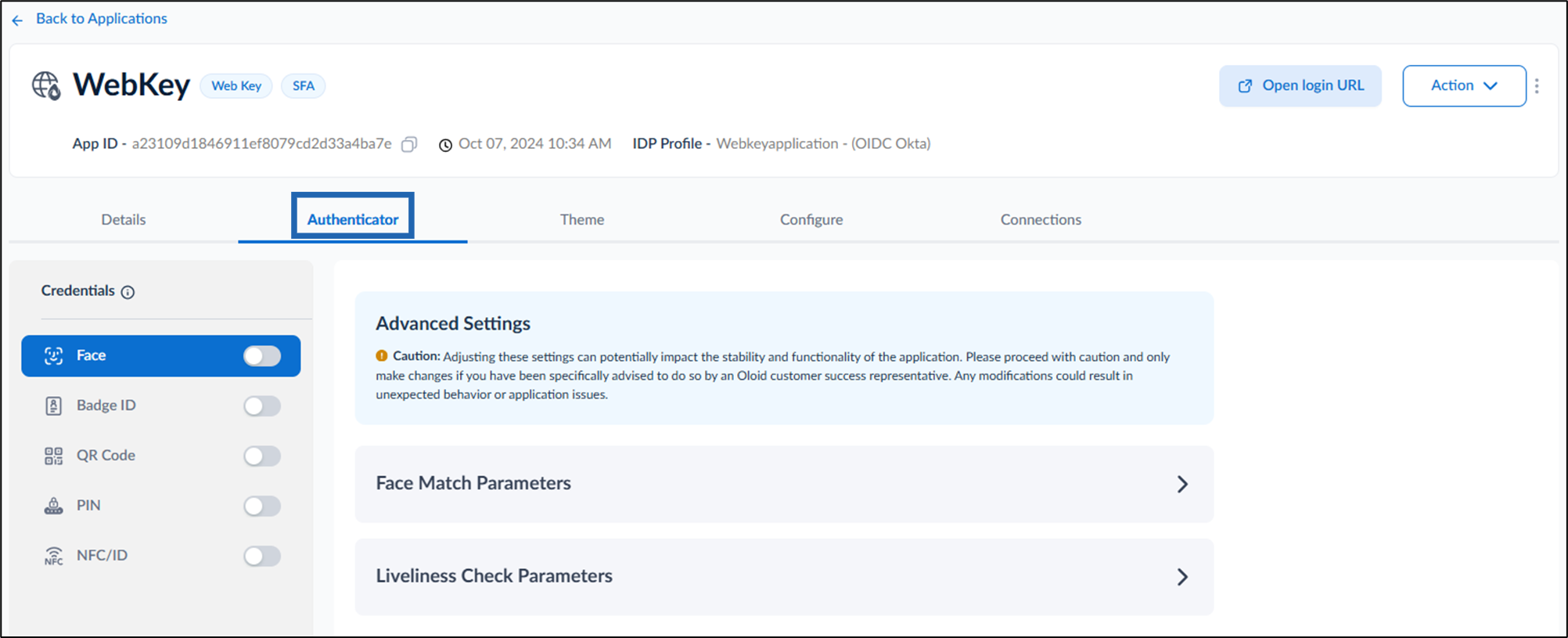1568x638 pixels.
Task: Click the back arrow icon
Action: pyautogui.click(x=17, y=20)
